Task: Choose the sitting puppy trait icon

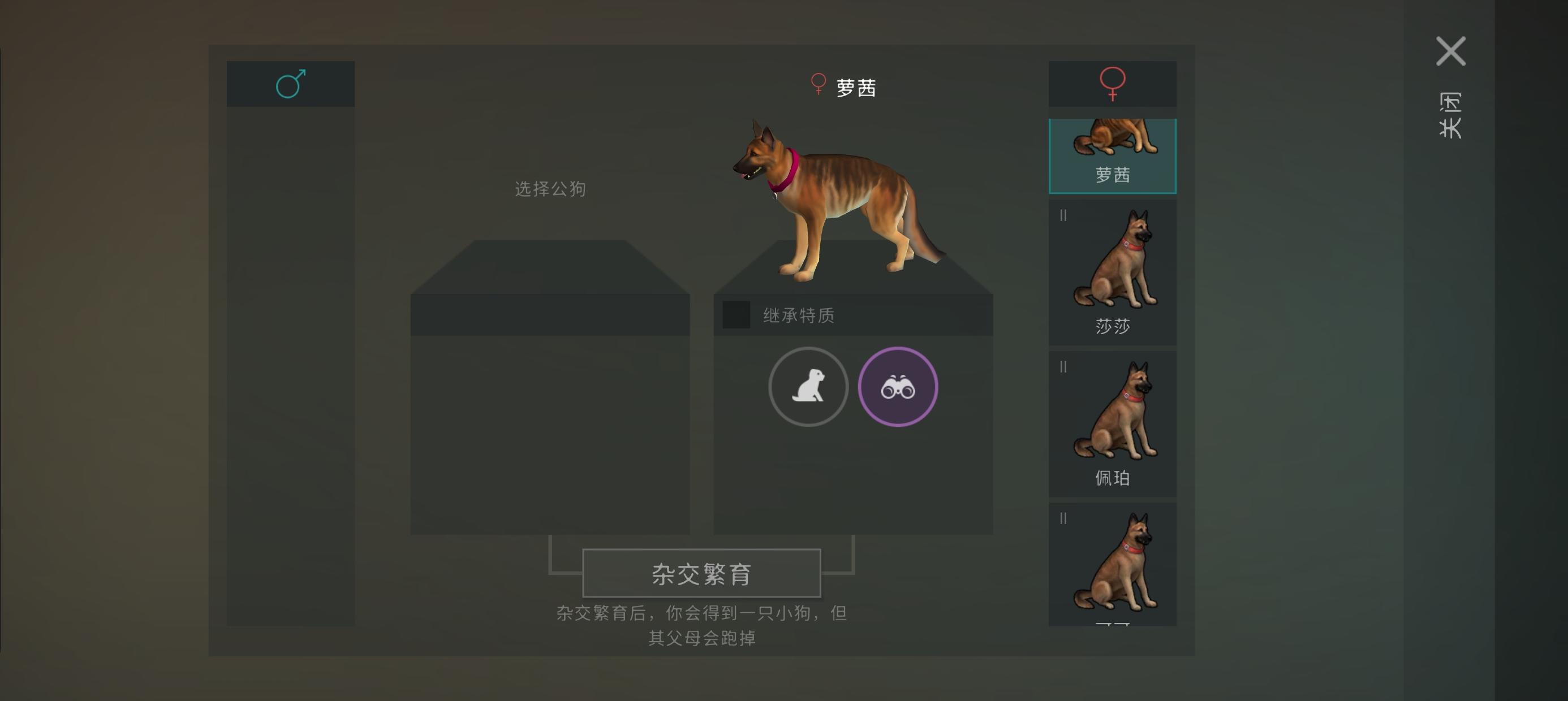Action: [808, 387]
